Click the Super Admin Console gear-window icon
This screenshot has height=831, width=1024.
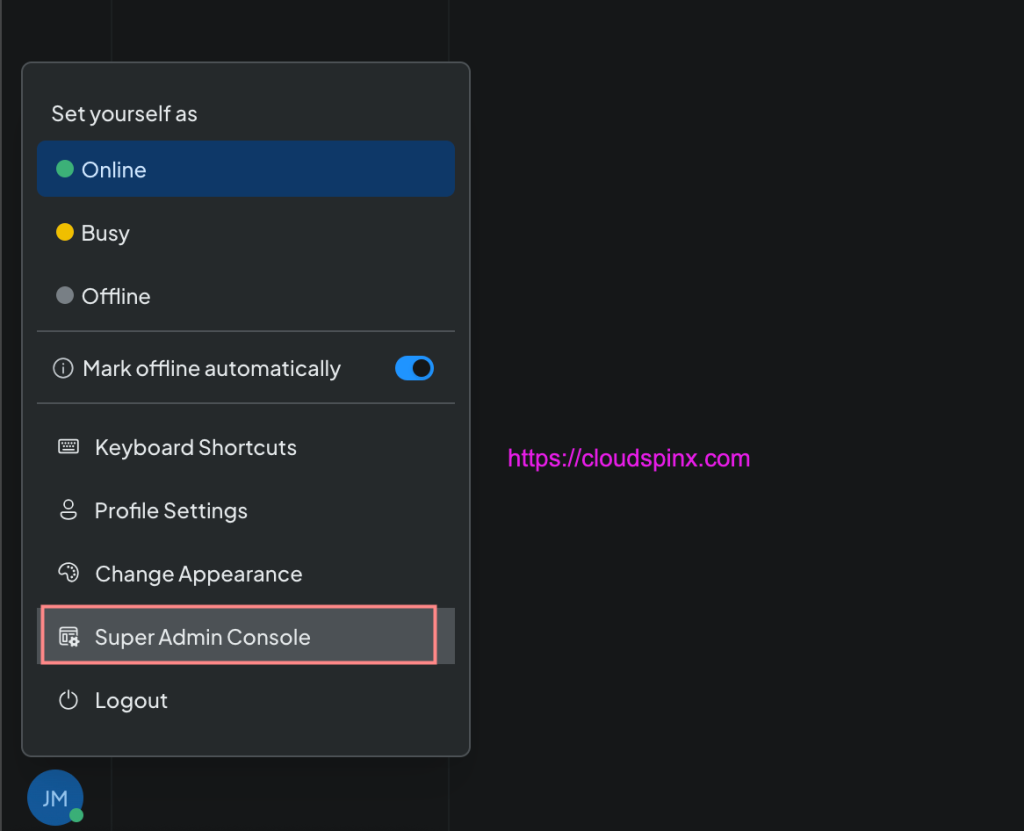tap(69, 637)
